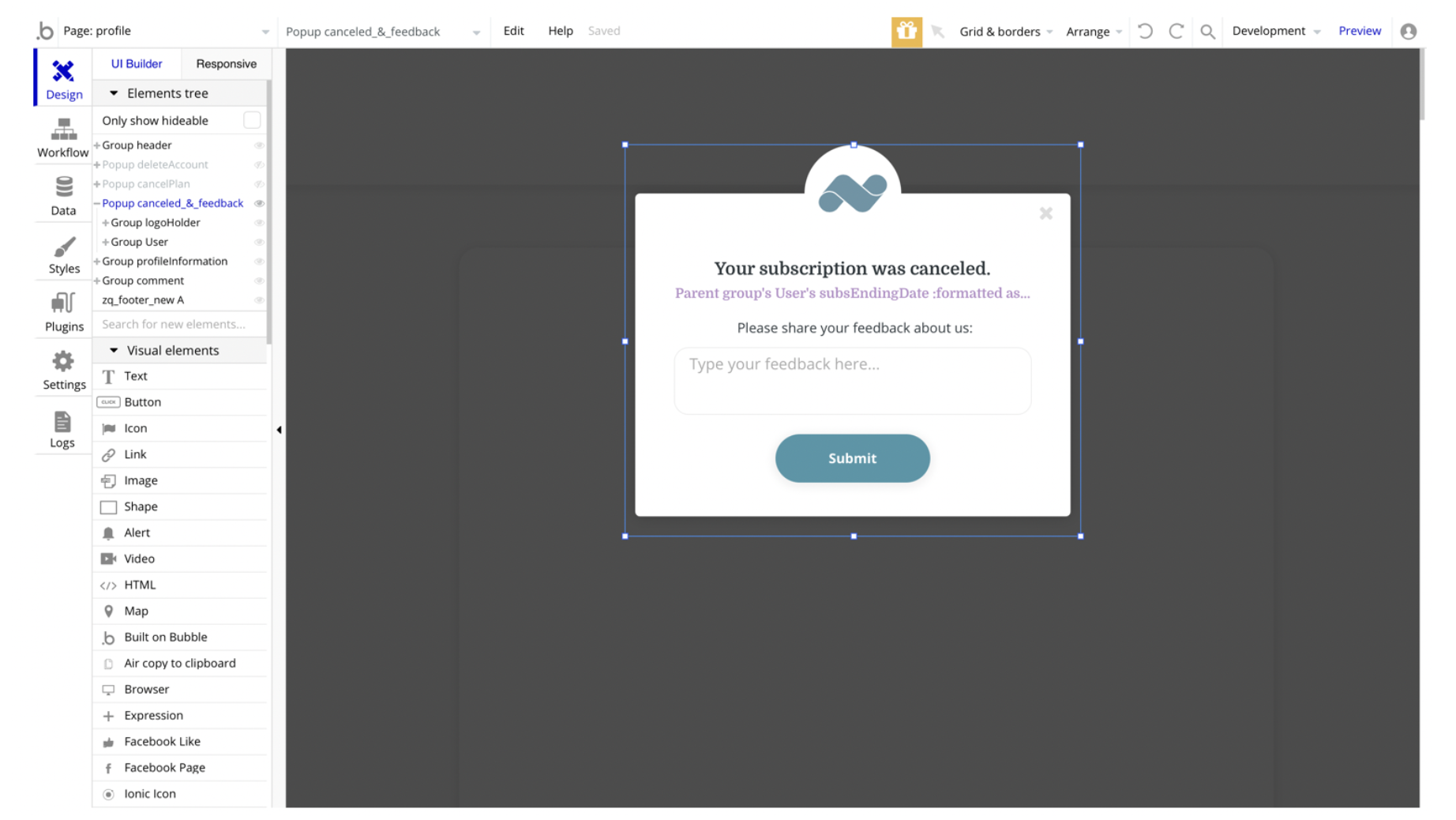
Task: Open the Logs section icon
Action: (x=62, y=422)
